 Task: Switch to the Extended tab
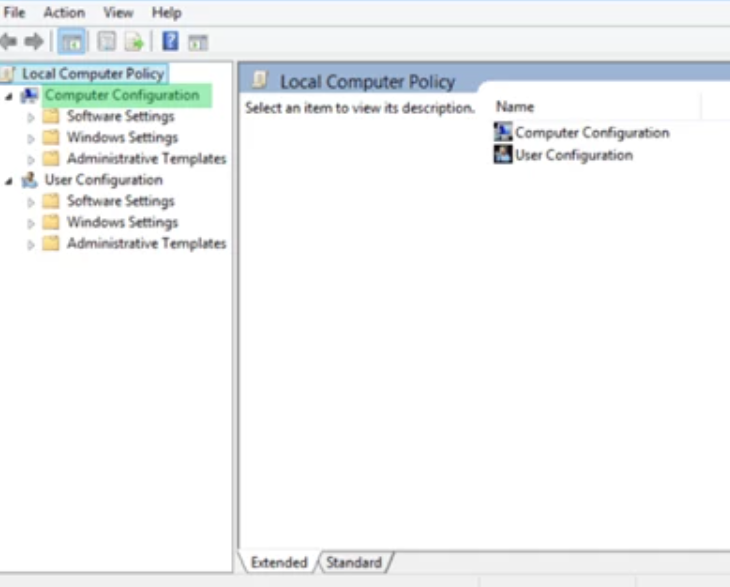pyautogui.click(x=278, y=562)
